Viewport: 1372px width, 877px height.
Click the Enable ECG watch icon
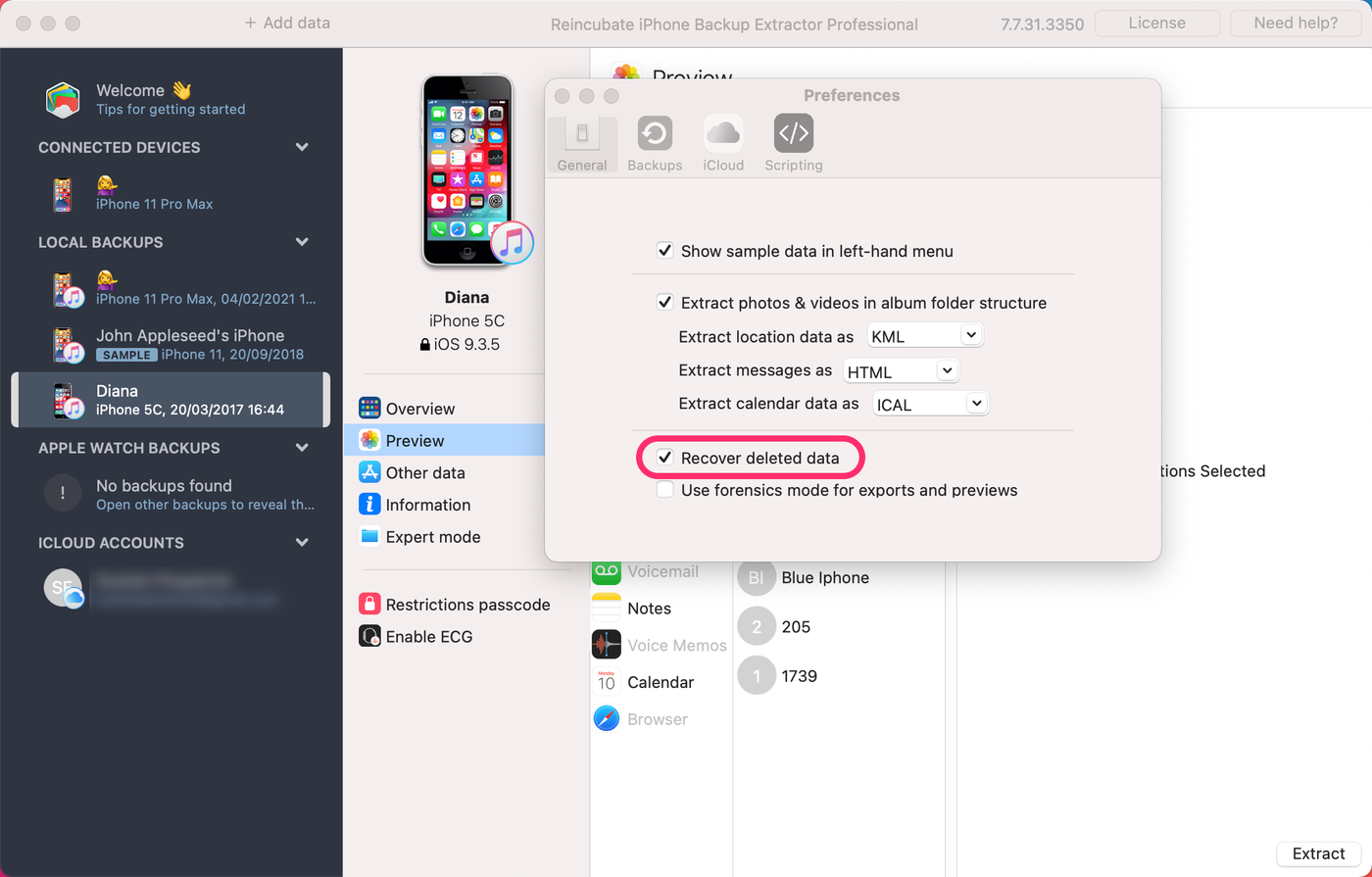point(369,636)
